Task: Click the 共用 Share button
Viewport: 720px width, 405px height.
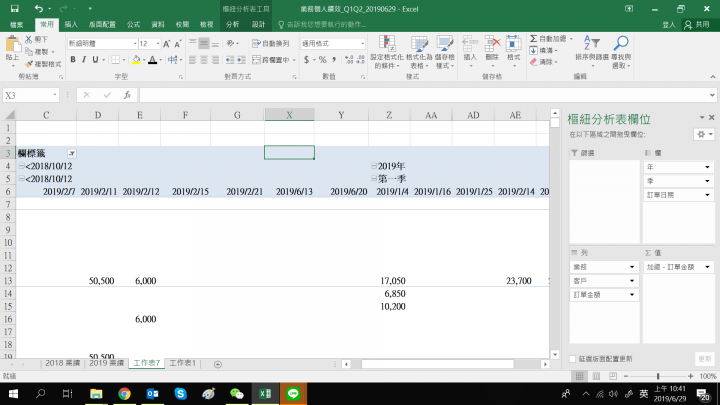Action: [x=697, y=24]
